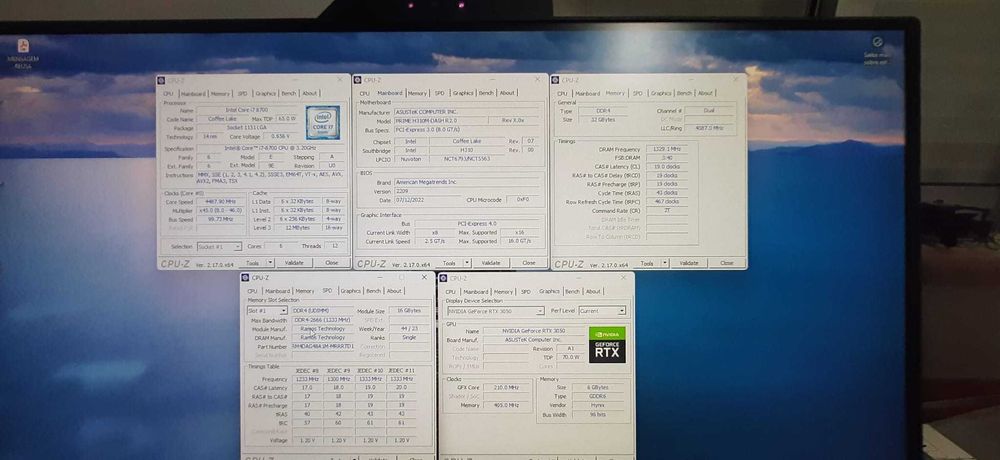Click the CPU-Z title icon in Graphics window
Viewport: 1000px width, 460px height.
pyautogui.click(x=444, y=278)
